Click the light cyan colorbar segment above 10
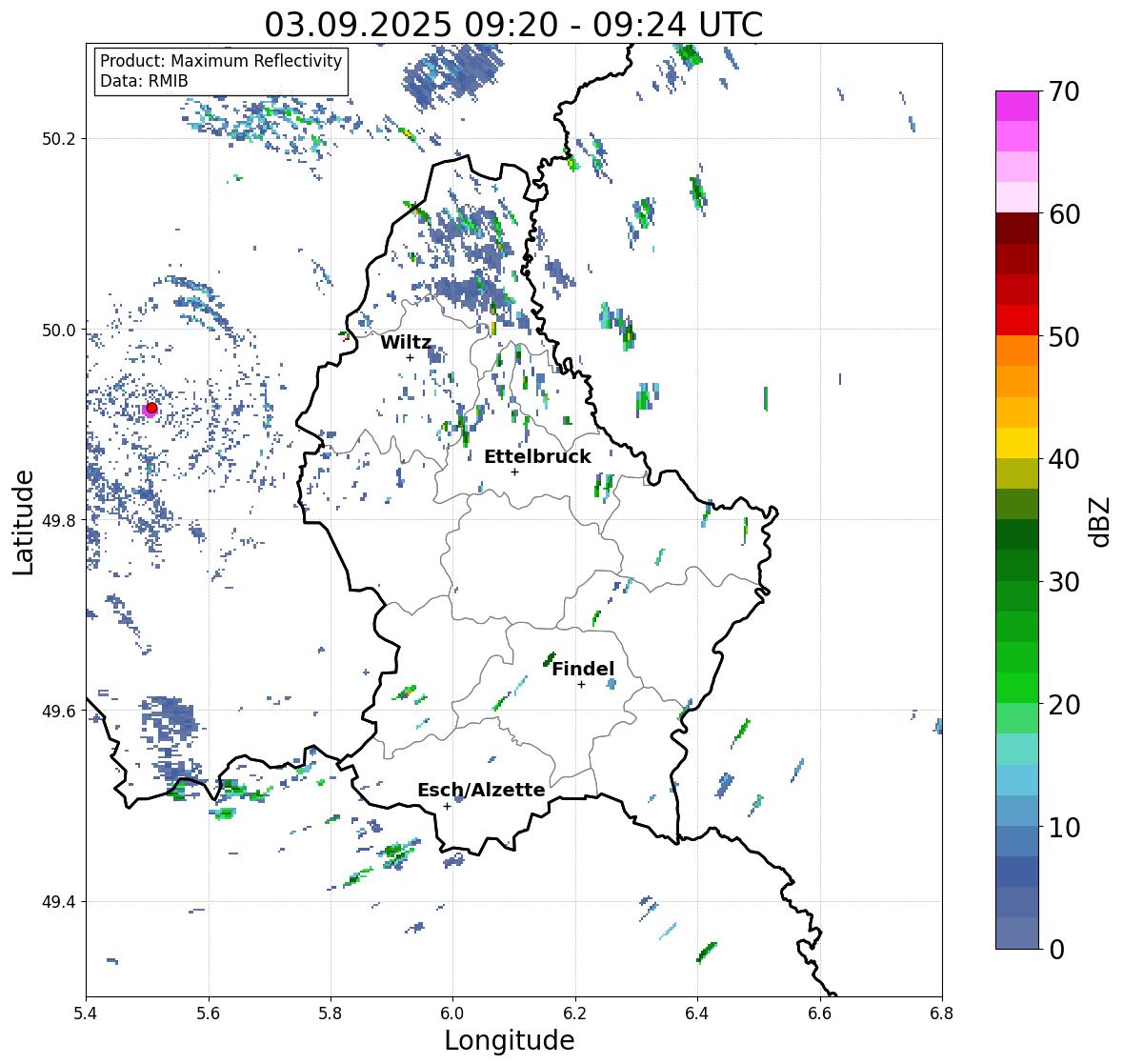This screenshot has width=1123, height=1064. [x=1017, y=780]
